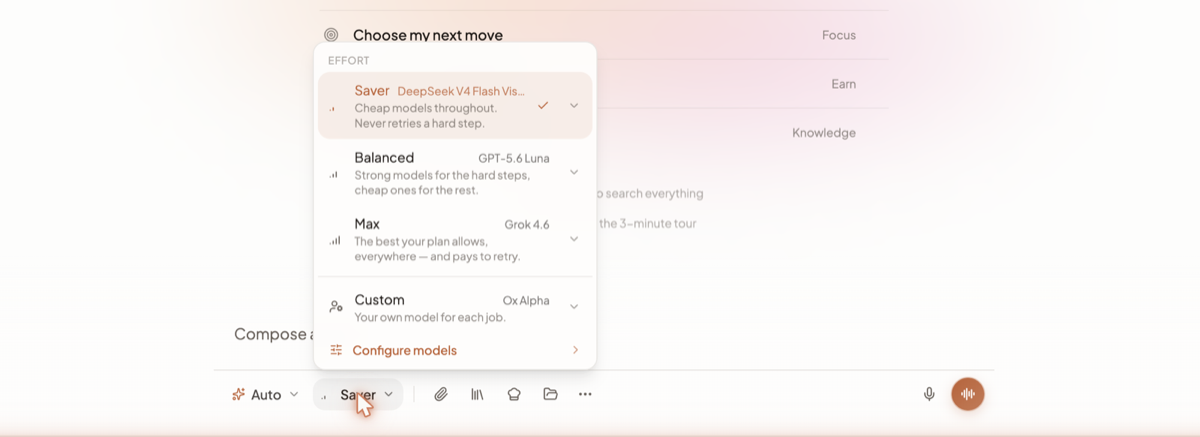Click the Grok 4.6 model name

(x=527, y=224)
